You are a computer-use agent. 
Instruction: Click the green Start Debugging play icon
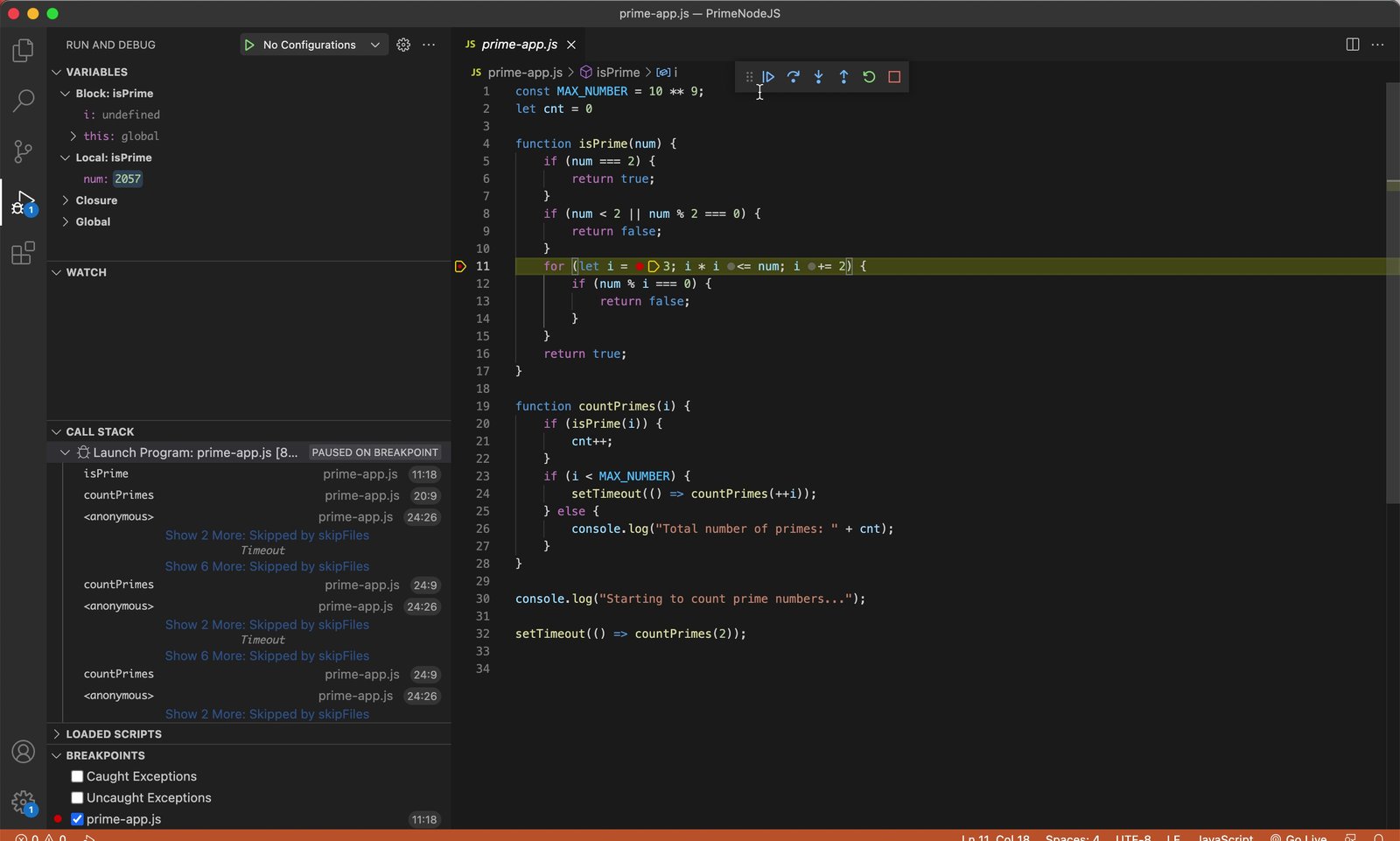coord(249,45)
